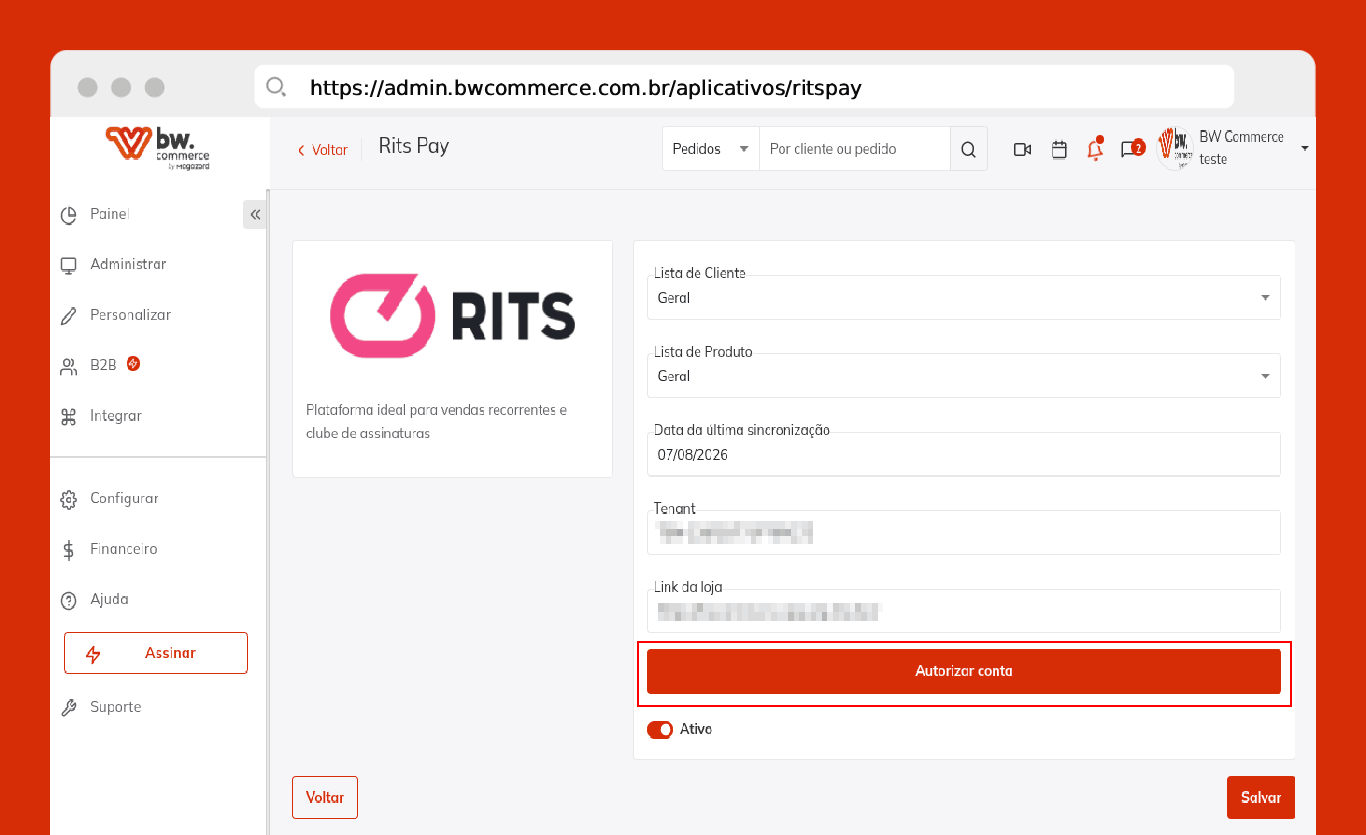This screenshot has height=835, width=1366.
Task: Click the browser URL address bar
Action: 744,87
